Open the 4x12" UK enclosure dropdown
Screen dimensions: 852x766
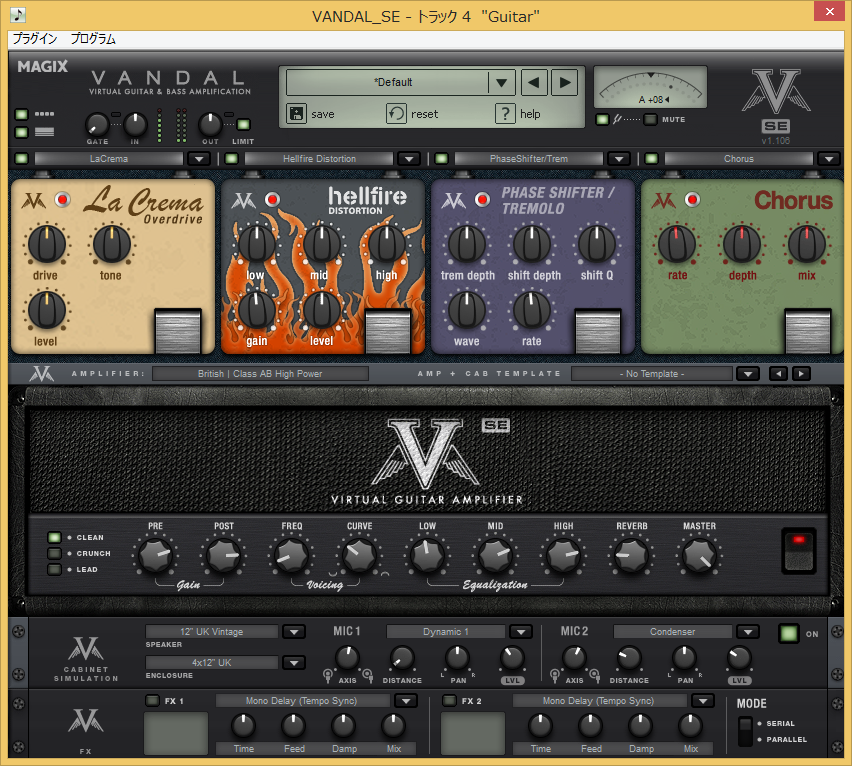coord(294,662)
